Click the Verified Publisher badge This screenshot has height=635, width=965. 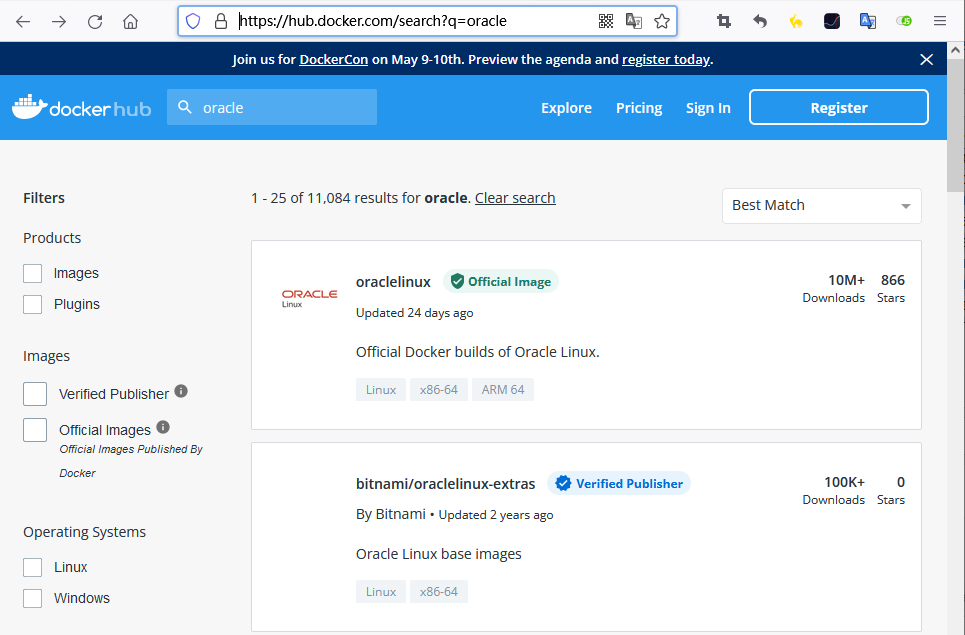pos(619,483)
